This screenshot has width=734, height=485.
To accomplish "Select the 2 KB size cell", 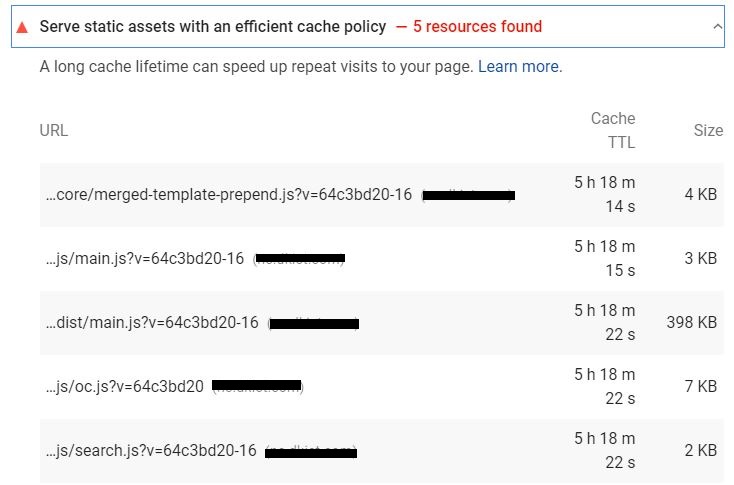I will (701, 450).
